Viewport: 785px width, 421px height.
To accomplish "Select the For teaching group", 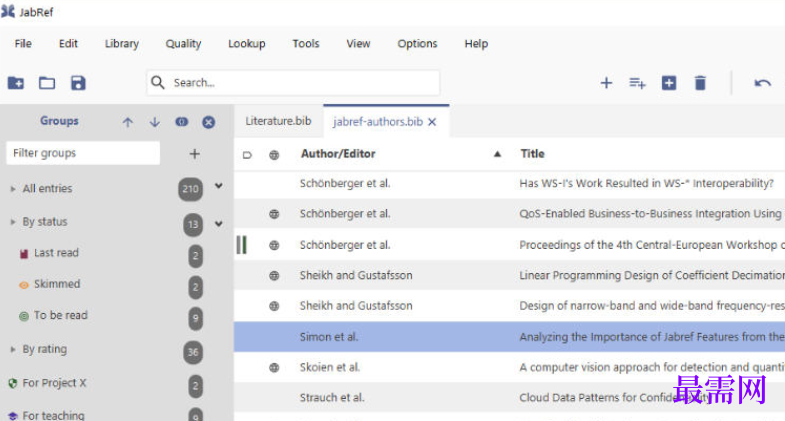I will point(53,415).
